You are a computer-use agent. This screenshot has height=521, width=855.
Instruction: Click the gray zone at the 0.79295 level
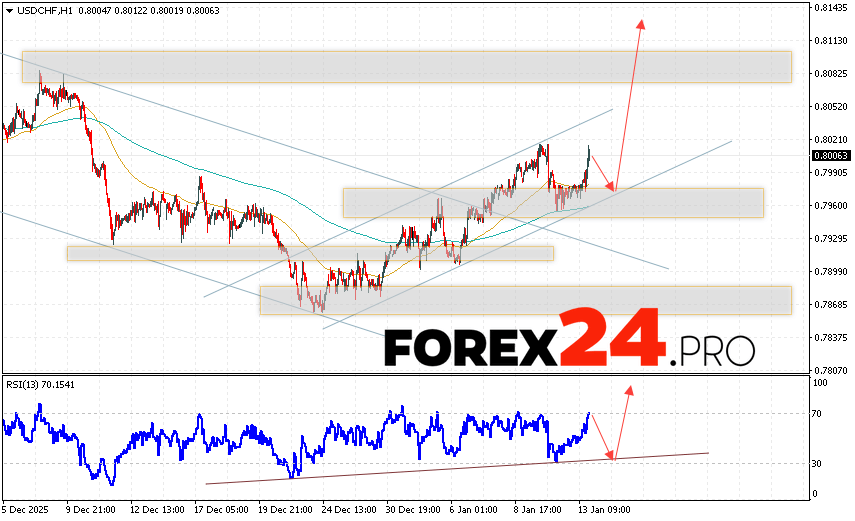[310, 253]
